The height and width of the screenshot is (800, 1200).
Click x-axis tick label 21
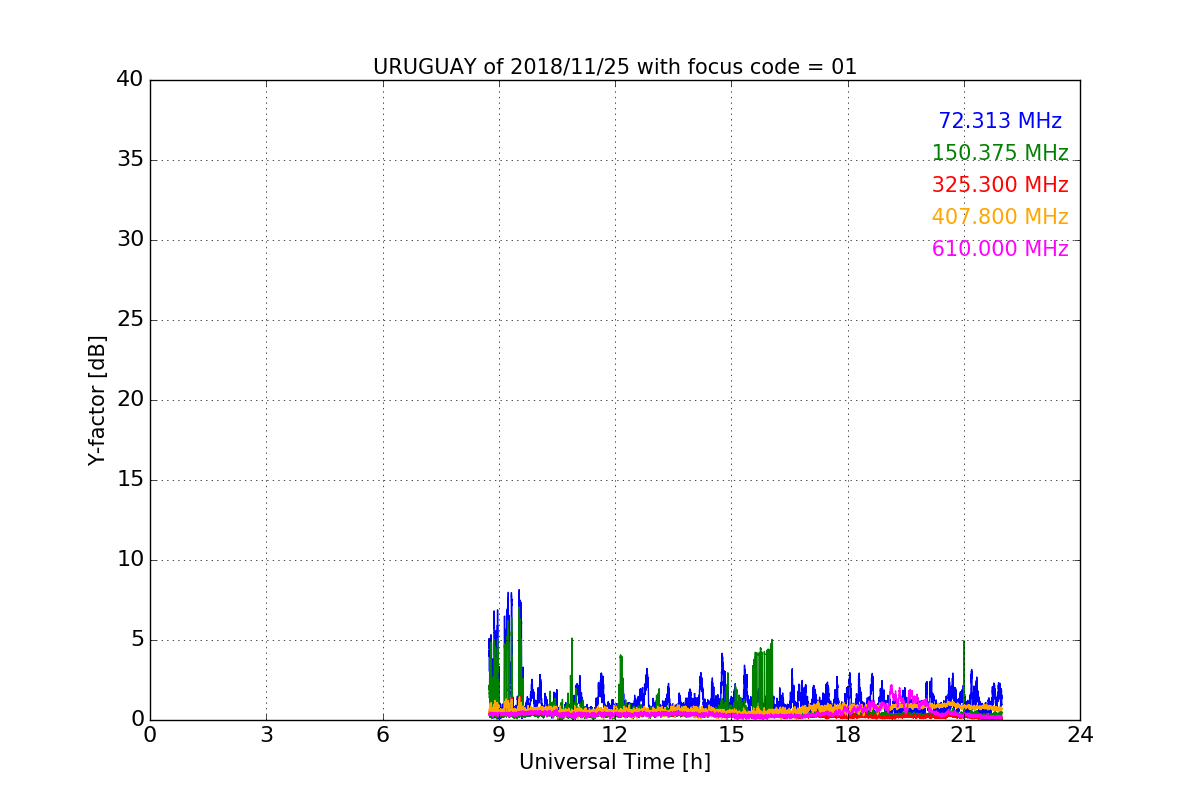pyautogui.click(x=964, y=735)
